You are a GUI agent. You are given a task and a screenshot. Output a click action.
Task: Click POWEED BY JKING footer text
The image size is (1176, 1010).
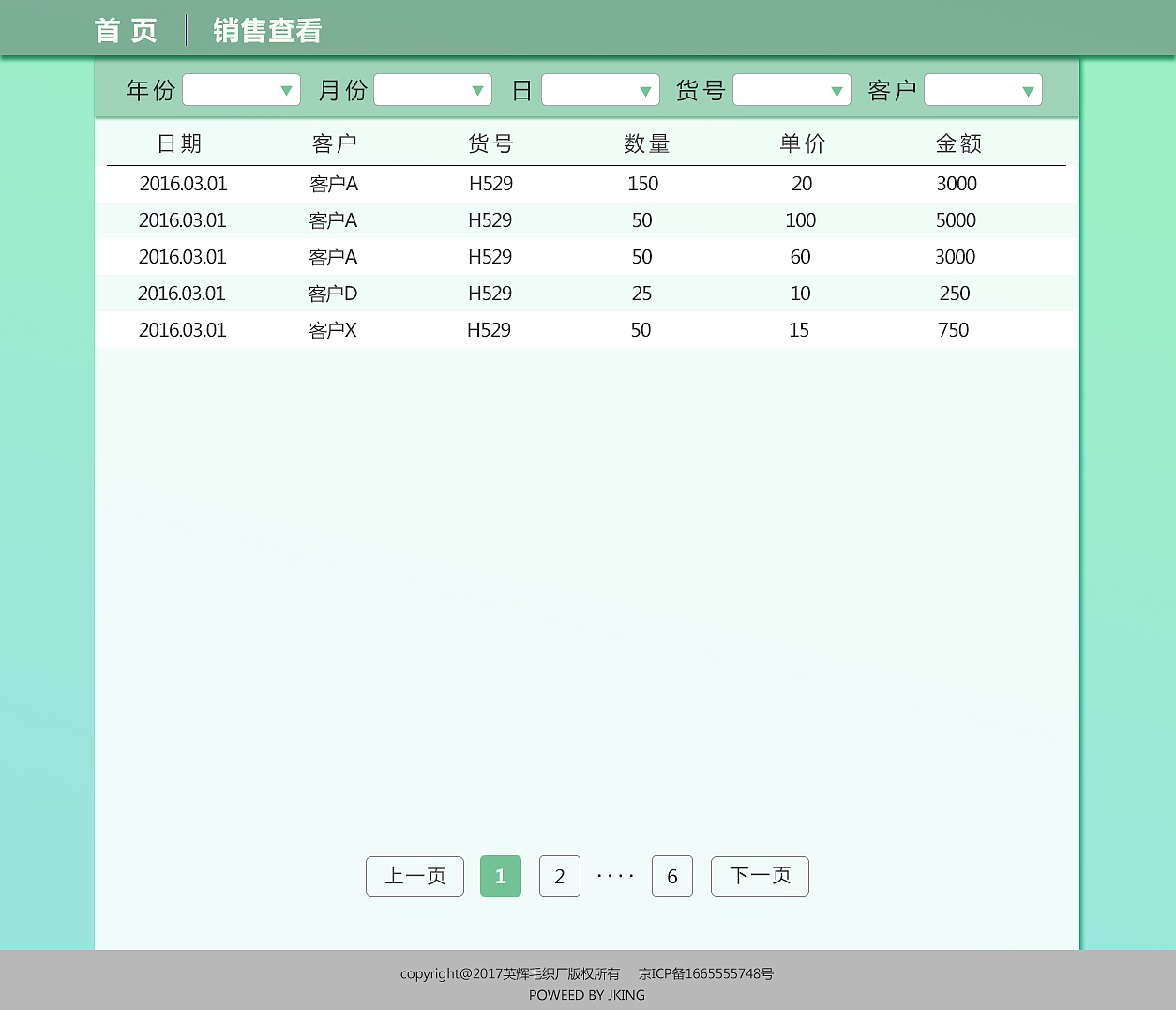coord(587,995)
